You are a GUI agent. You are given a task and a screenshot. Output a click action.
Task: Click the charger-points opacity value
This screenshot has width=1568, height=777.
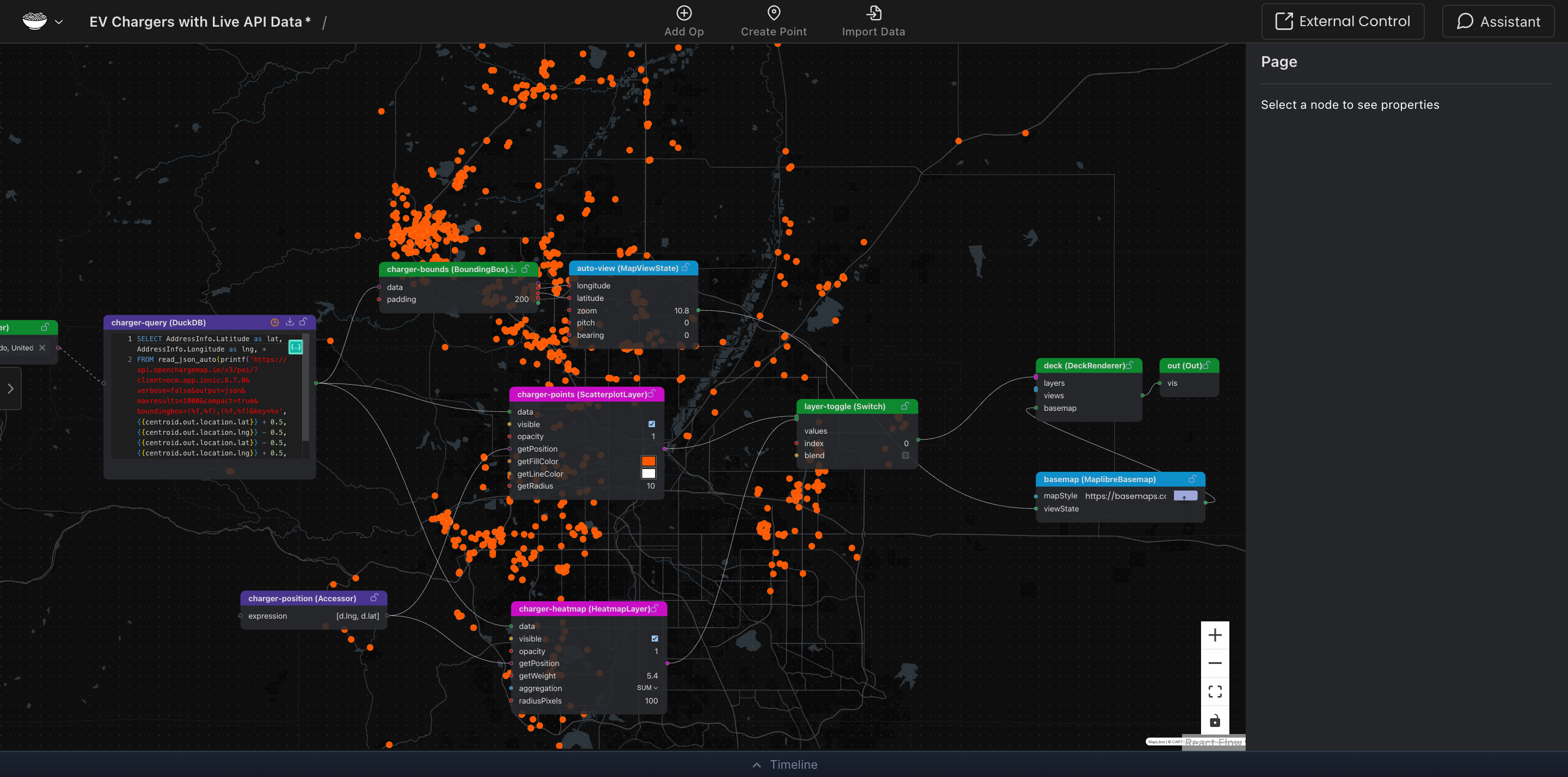(653, 436)
